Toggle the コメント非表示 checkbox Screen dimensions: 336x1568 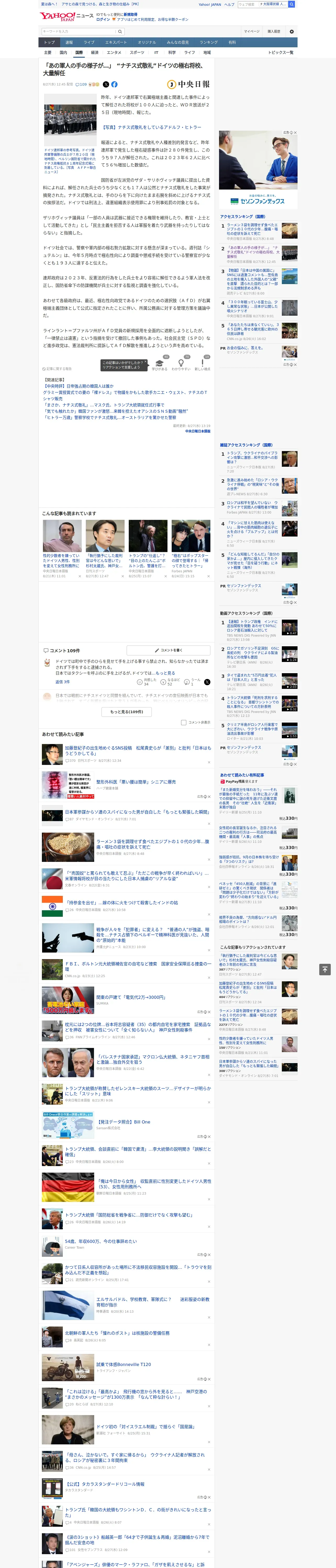(183, 723)
